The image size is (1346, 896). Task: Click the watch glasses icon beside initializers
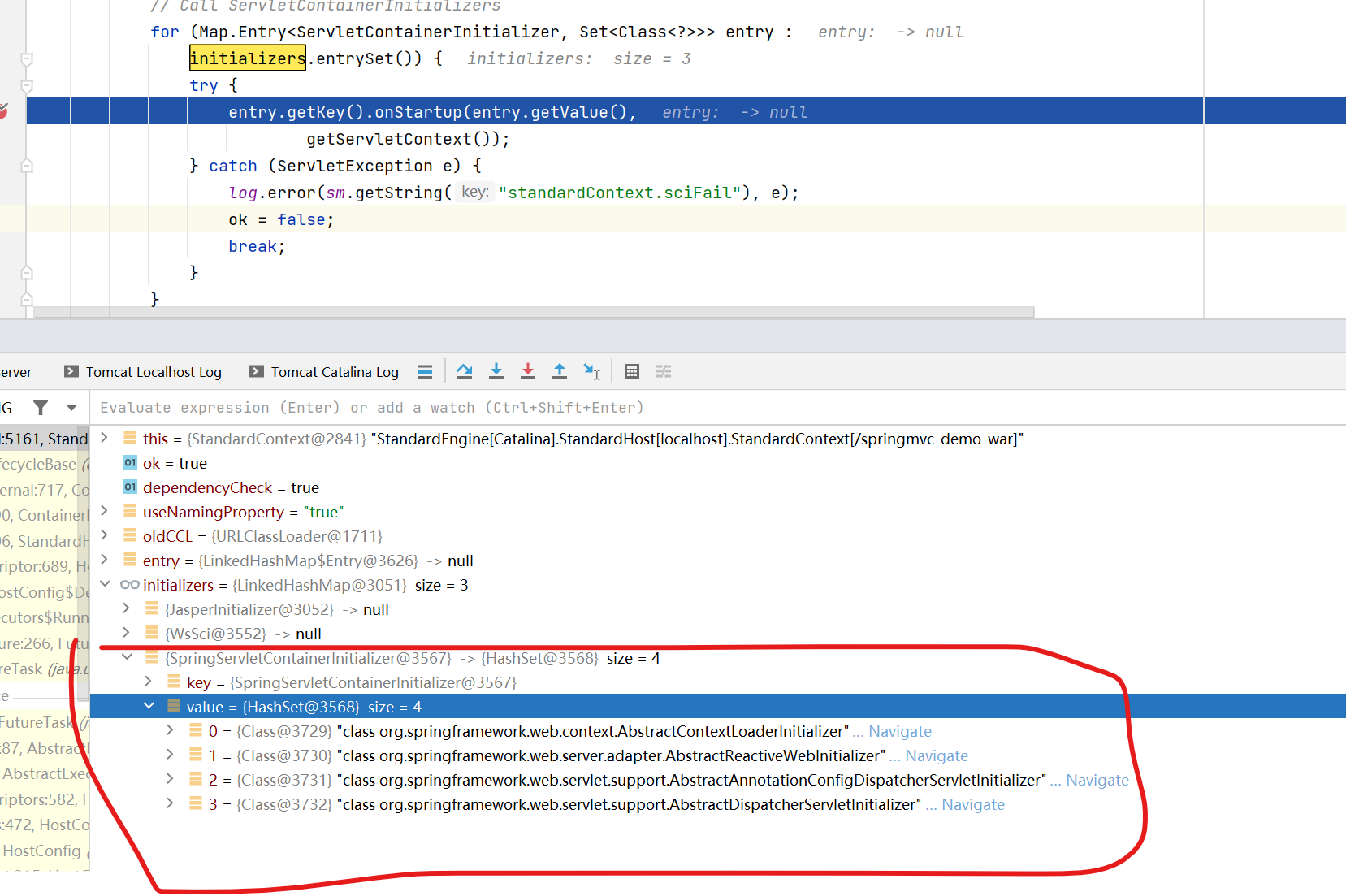coord(129,585)
